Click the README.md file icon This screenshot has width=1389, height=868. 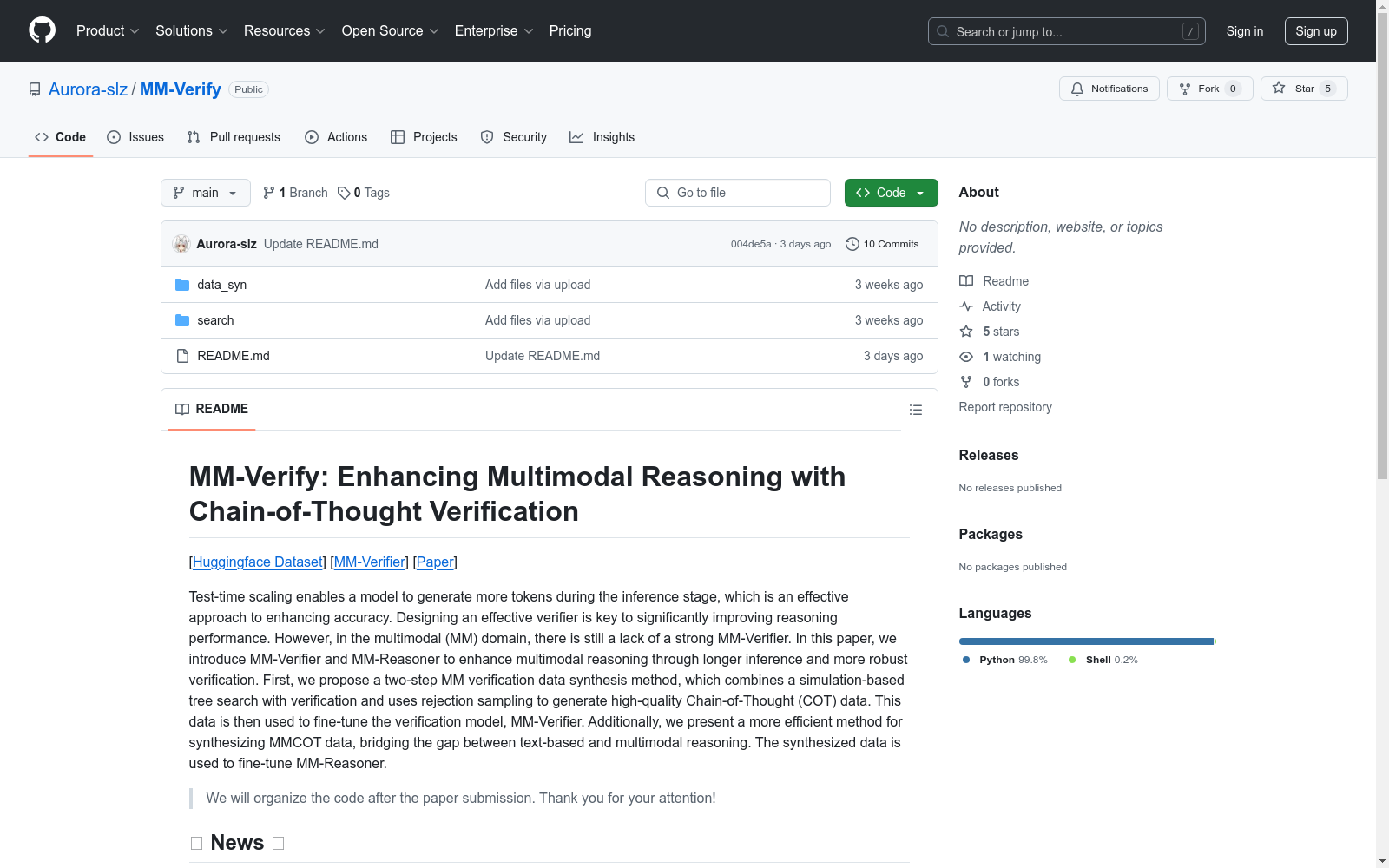click(182, 356)
